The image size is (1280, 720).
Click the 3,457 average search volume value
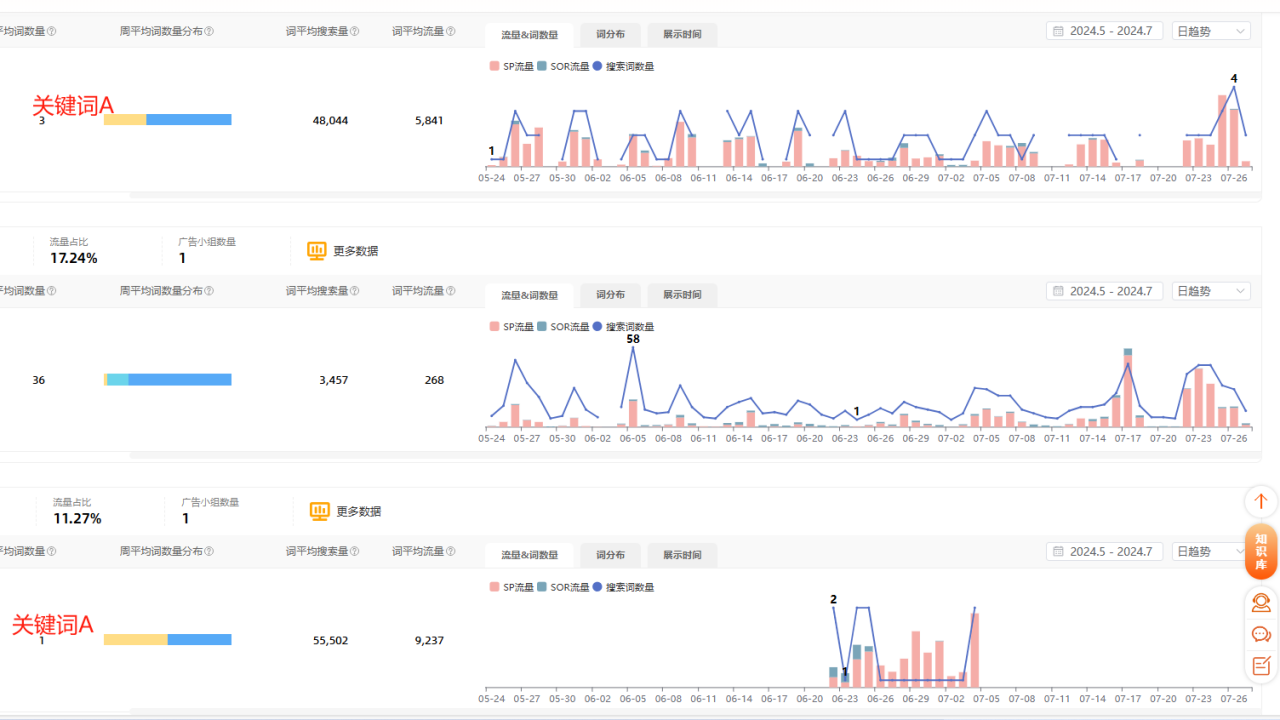coord(334,380)
